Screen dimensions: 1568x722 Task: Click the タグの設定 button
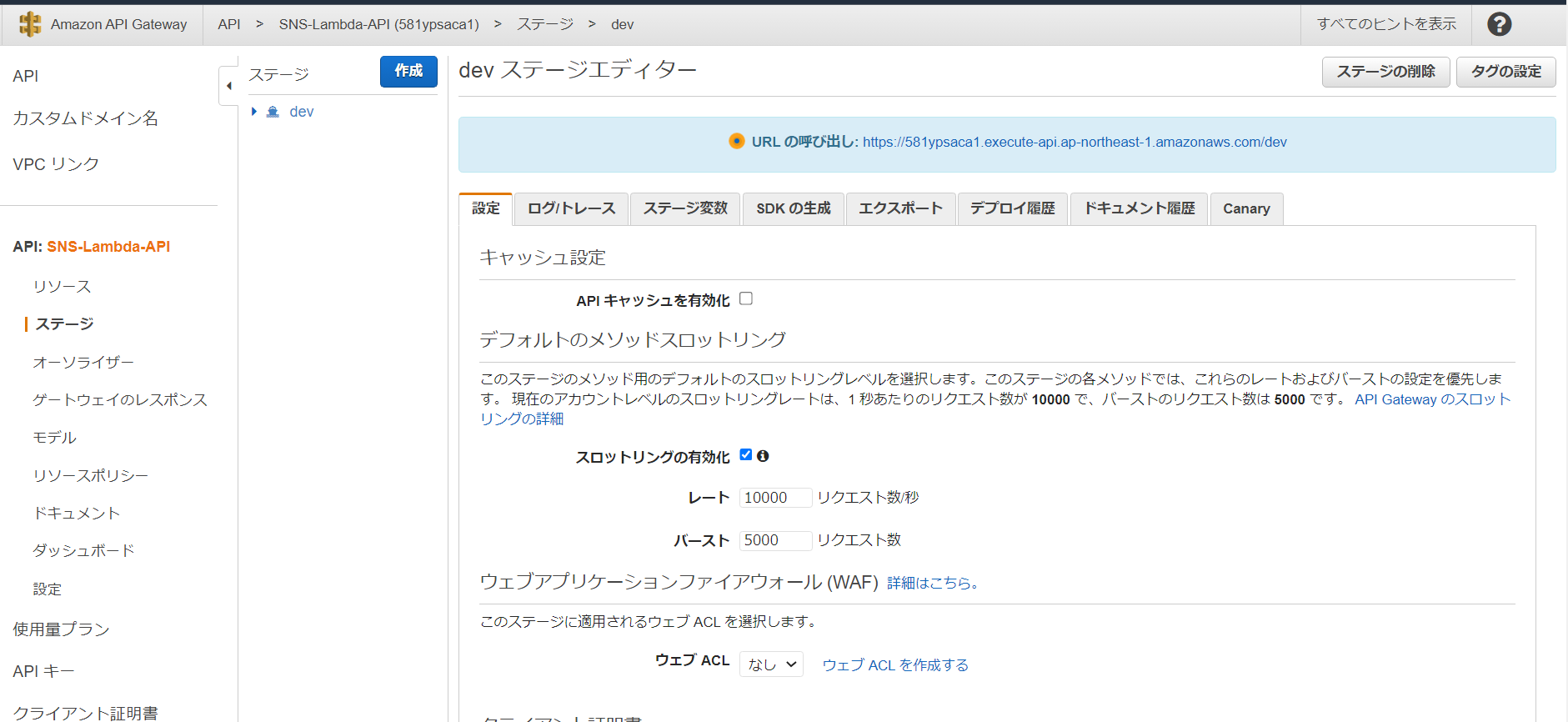1505,72
